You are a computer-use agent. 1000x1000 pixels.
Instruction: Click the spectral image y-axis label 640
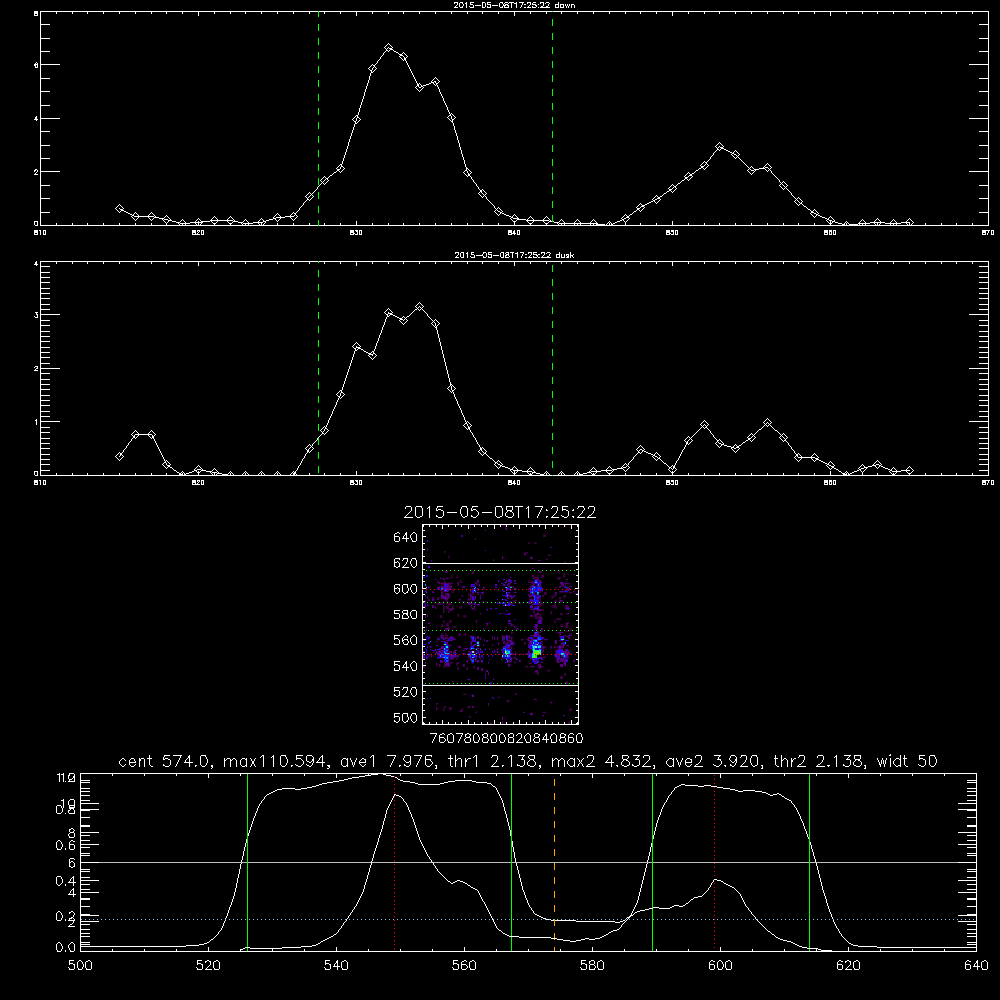[x=406, y=538]
